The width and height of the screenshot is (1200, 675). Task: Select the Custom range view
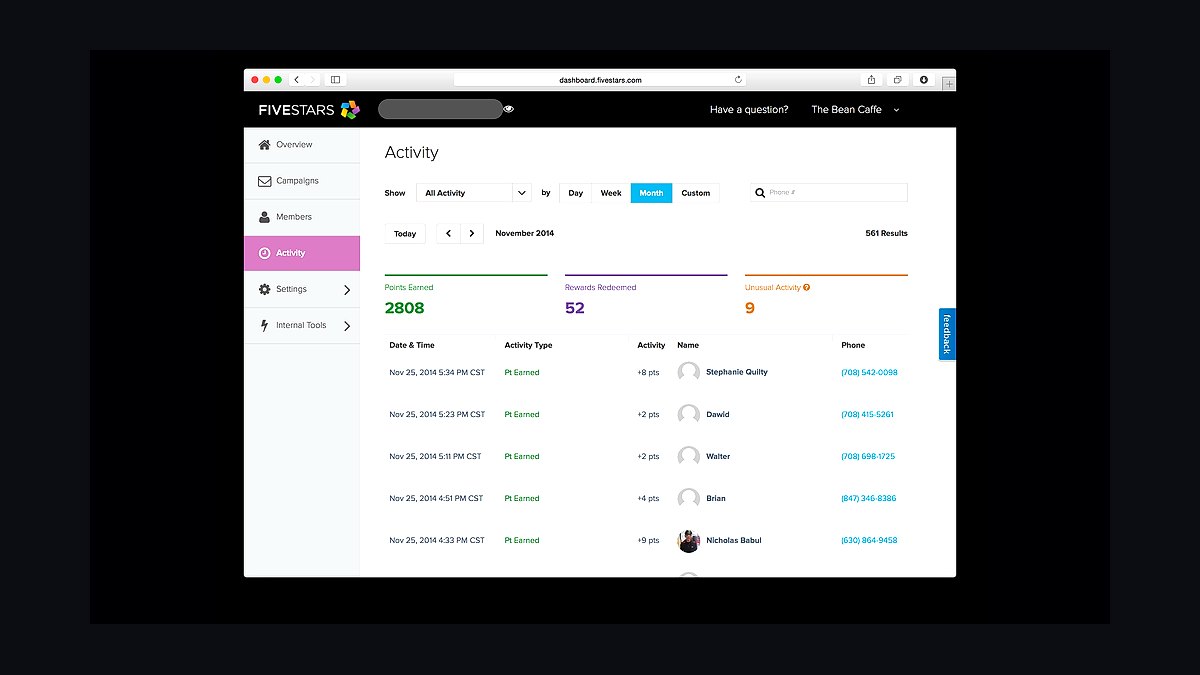[x=696, y=193]
